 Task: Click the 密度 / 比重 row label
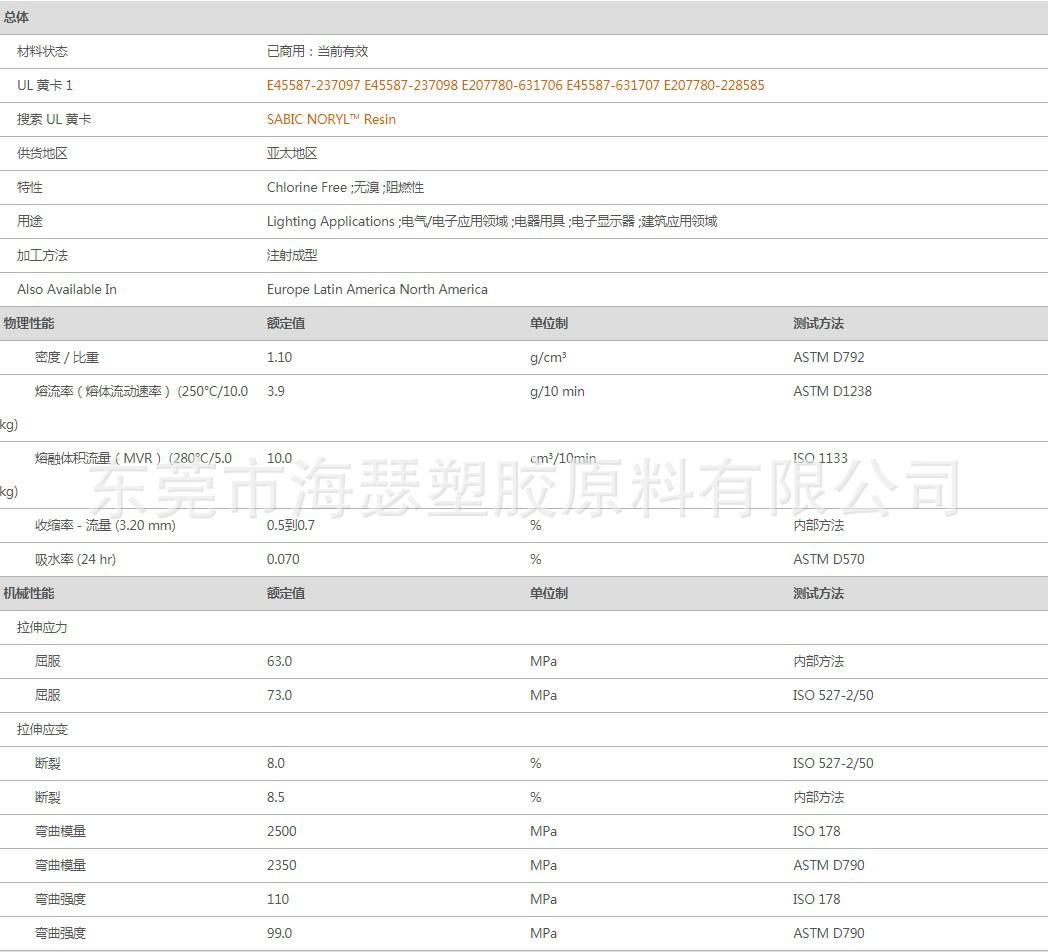click(x=67, y=358)
